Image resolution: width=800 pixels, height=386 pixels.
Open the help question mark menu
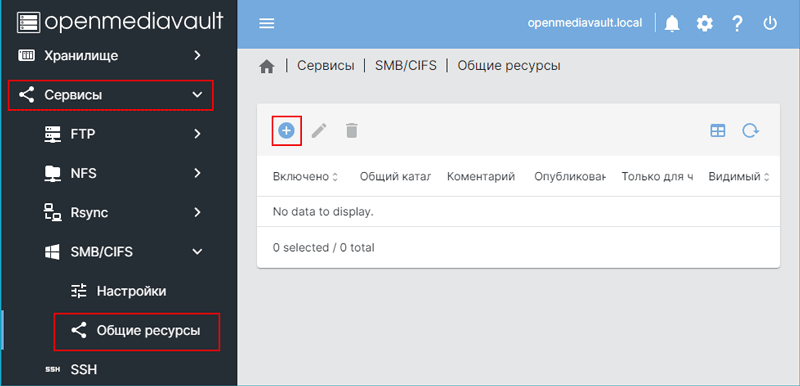(x=737, y=23)
